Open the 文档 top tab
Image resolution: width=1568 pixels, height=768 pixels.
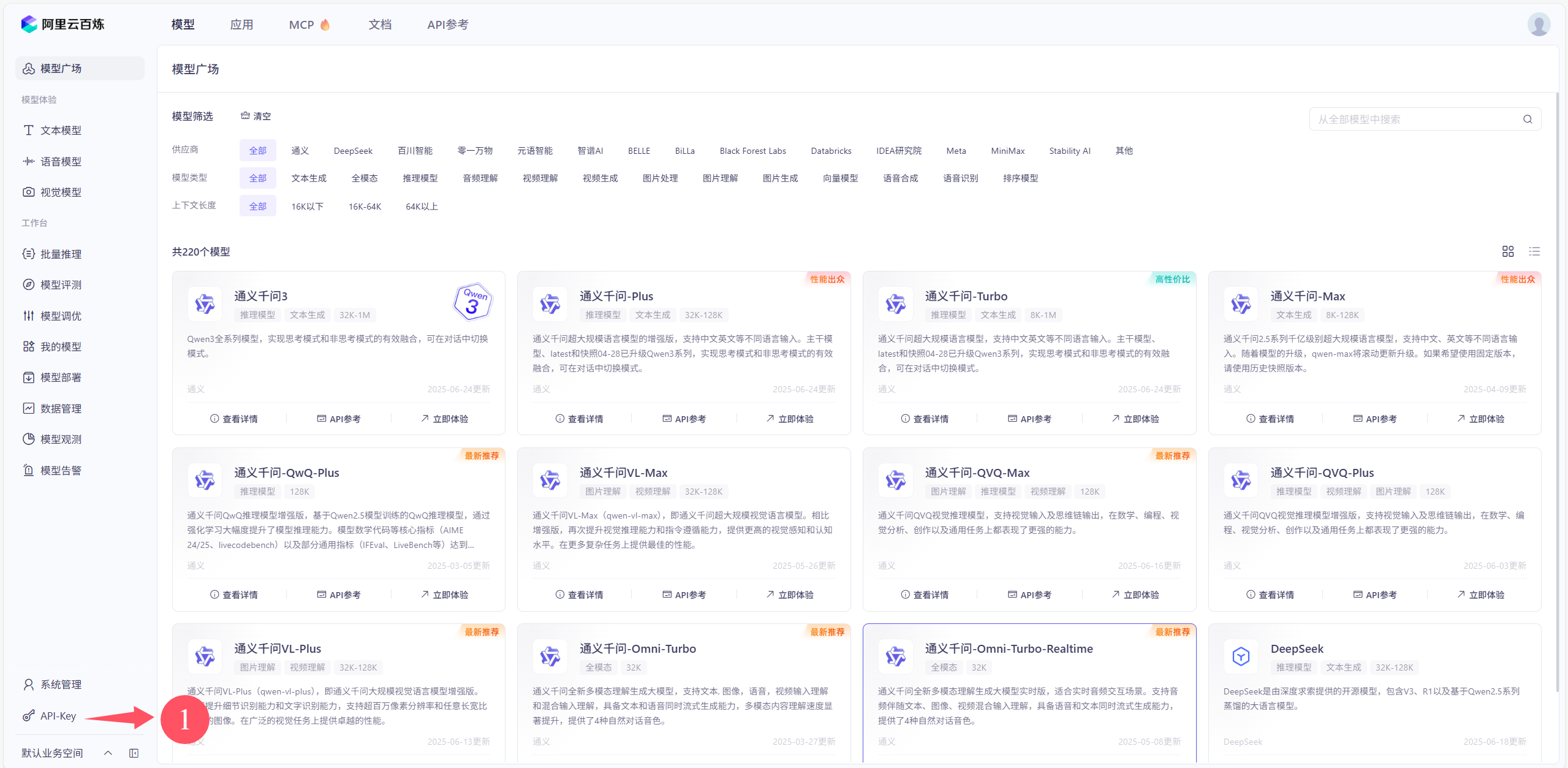tap(380, 25)
